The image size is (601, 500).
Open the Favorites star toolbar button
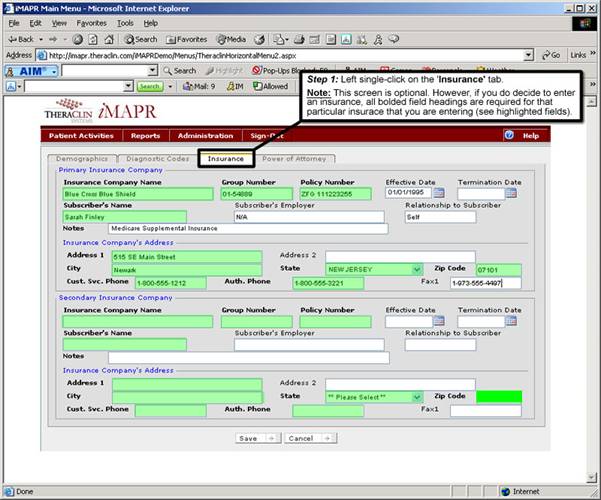[x=187, y=39]
